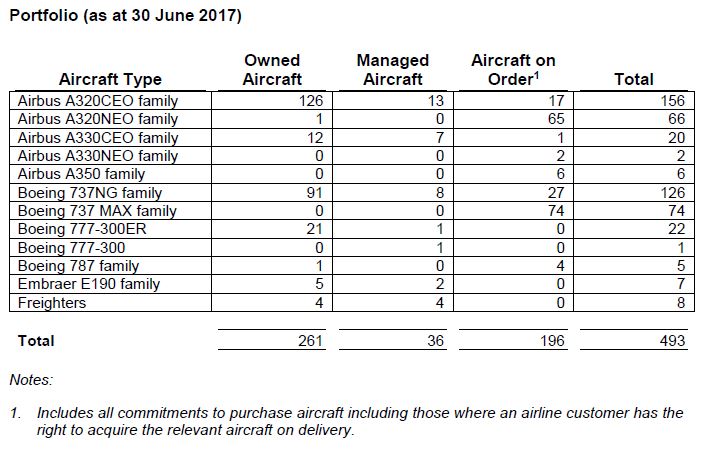
Task: Click the 'Freighters' row label
Action: (52, 302)
